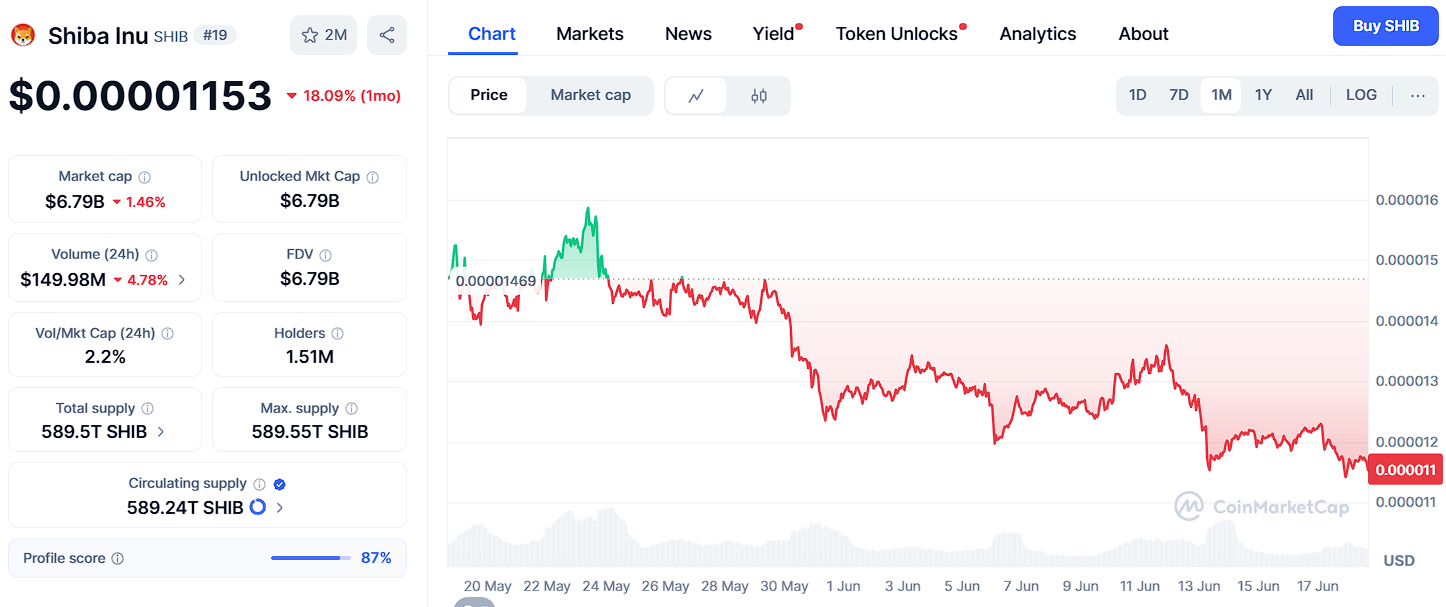The height and width of the screenshot is (607, 1446).
Task: Switch to candlestick chart view icon
Action: (758, 96)
